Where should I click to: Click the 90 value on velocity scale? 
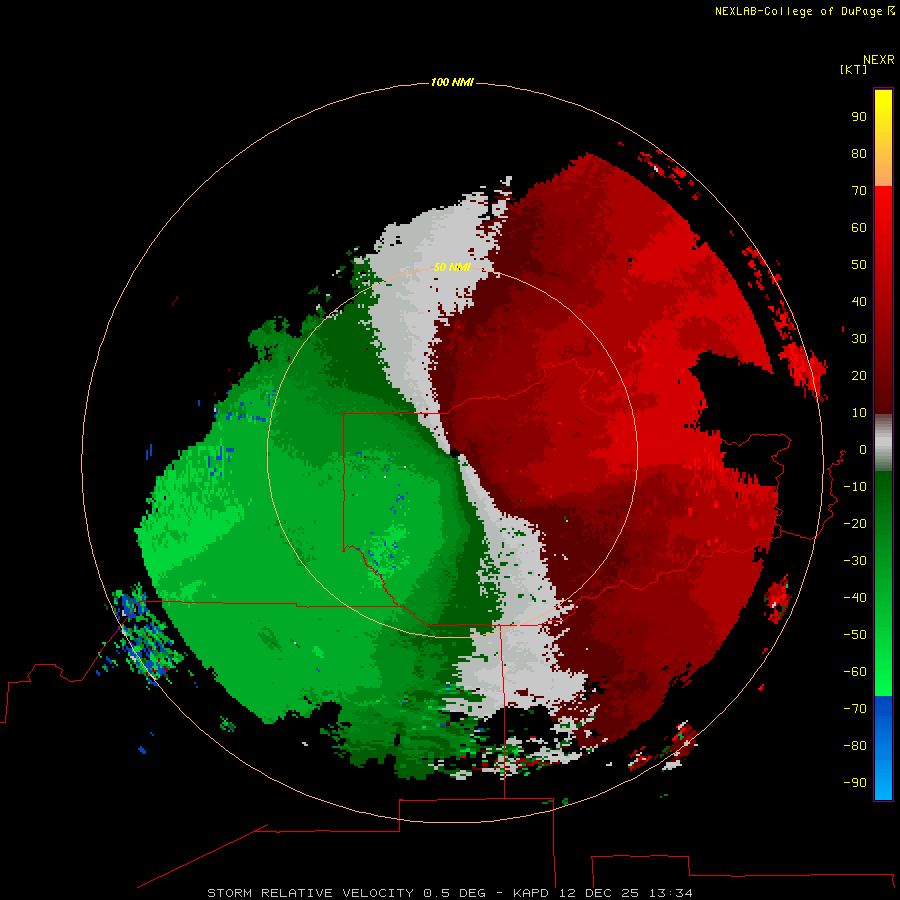(859, 117)
